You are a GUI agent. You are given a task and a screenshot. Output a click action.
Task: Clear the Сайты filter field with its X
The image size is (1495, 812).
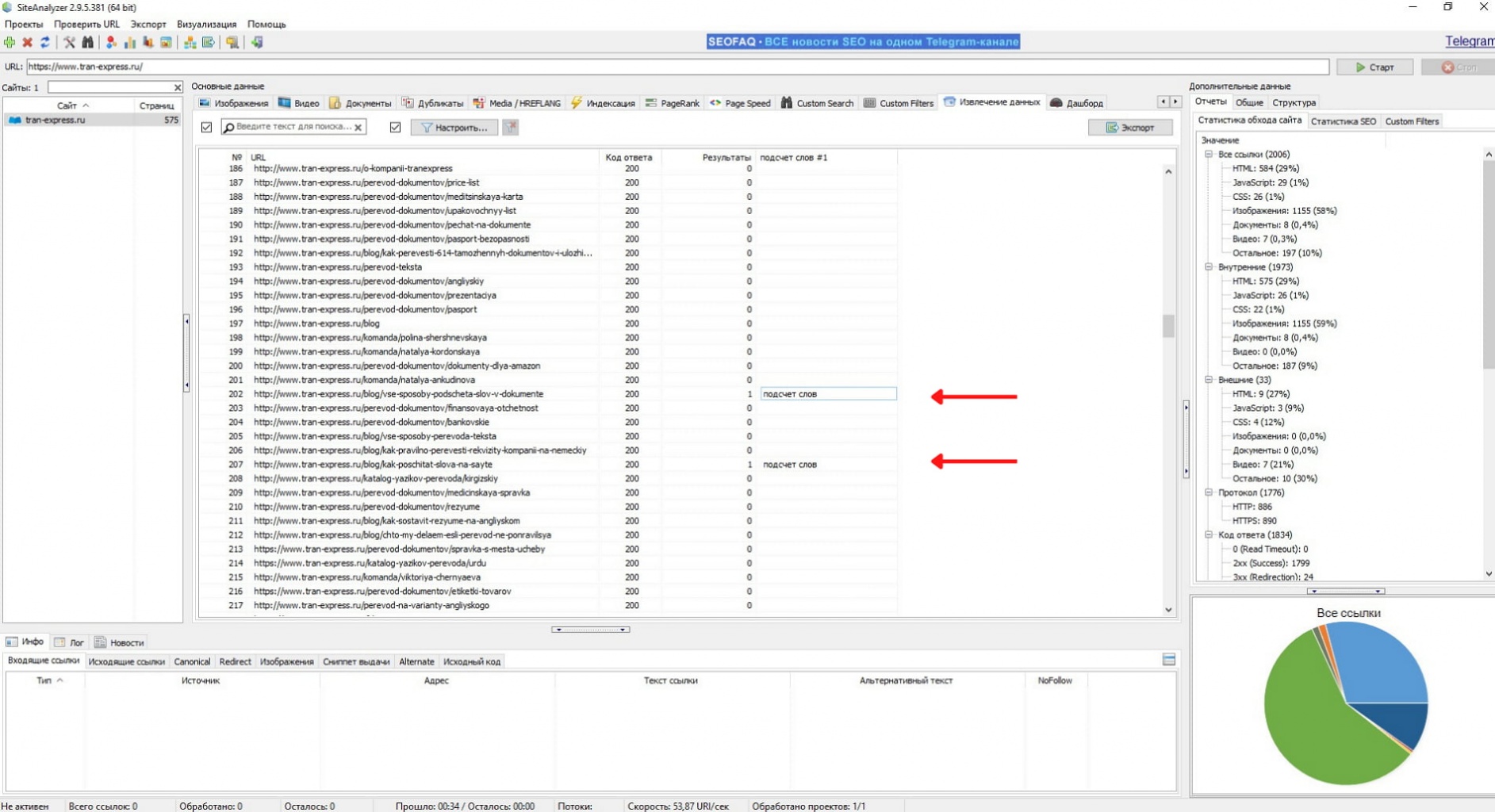178,87
